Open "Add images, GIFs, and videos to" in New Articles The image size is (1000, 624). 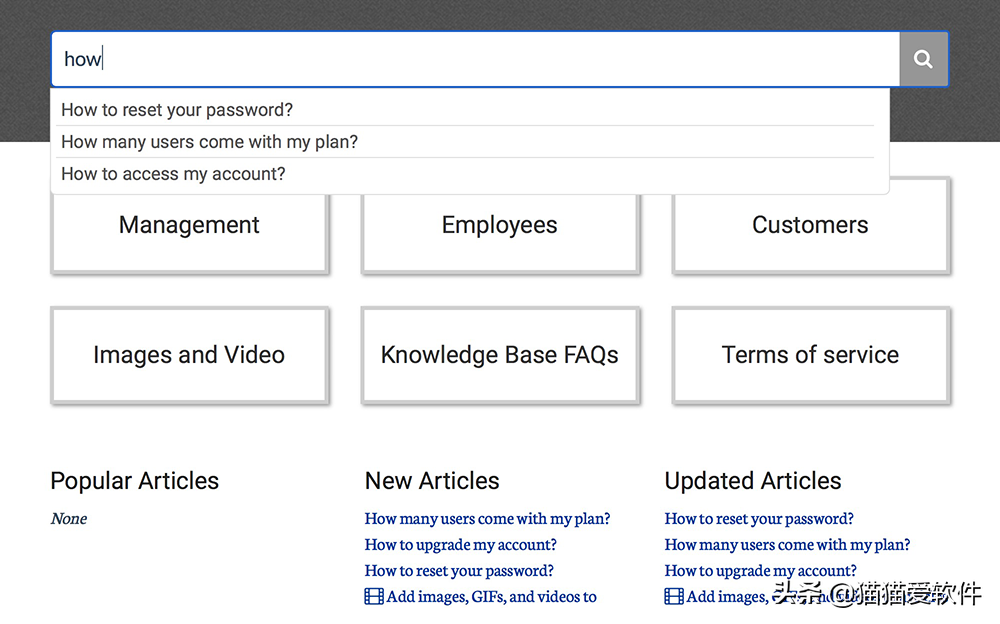(x=492, y=597)
